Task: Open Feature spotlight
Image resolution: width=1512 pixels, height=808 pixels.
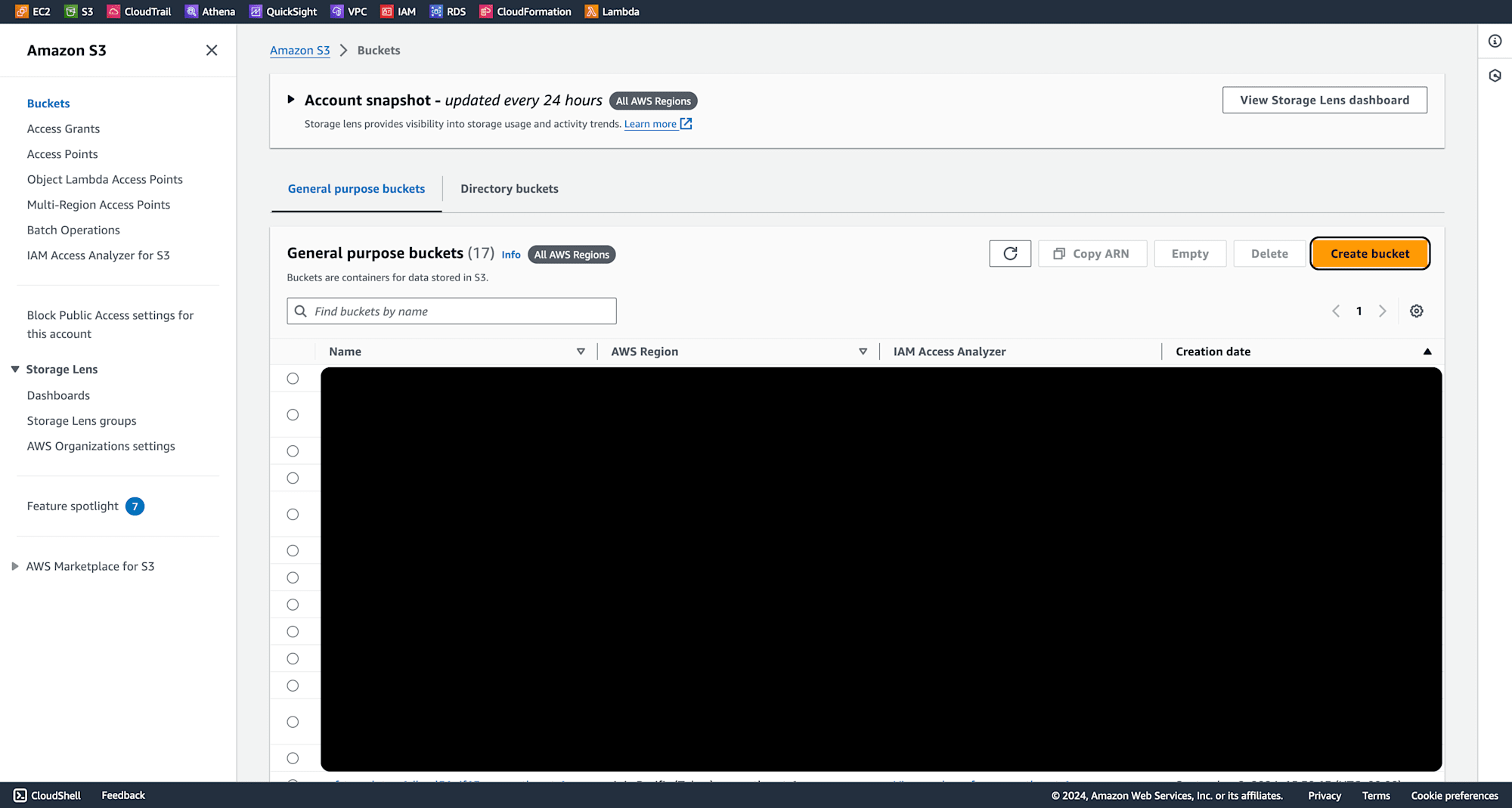Action: [73, 506]
